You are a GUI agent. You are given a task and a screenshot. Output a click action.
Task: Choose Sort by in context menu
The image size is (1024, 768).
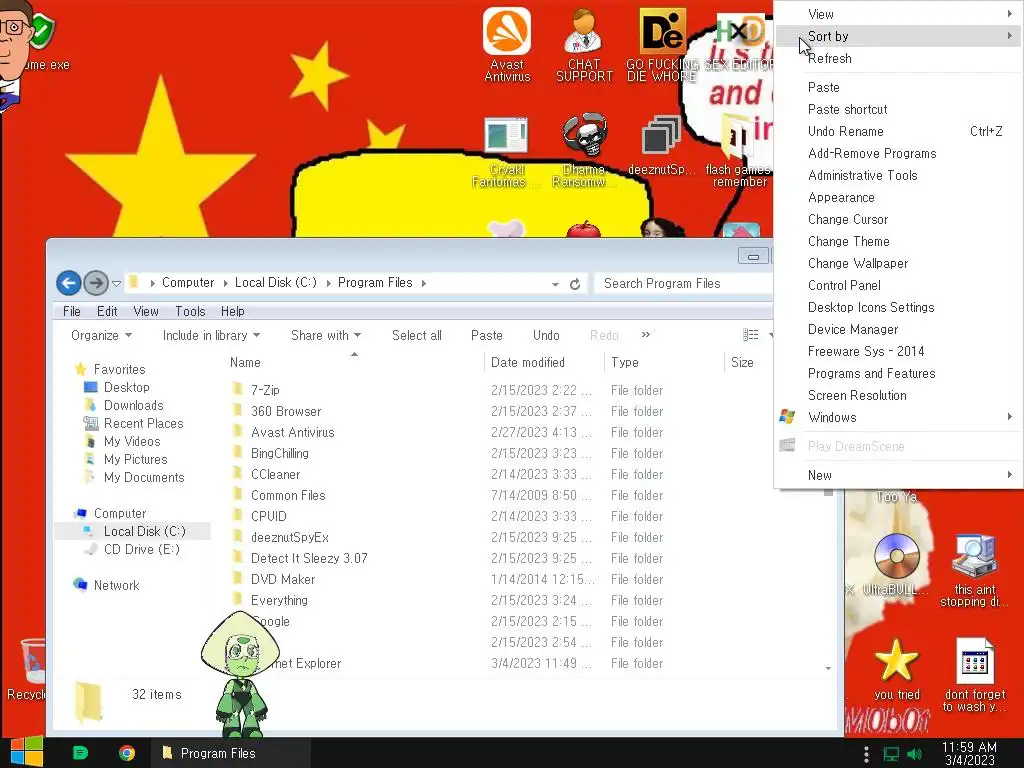coord(898,36)
